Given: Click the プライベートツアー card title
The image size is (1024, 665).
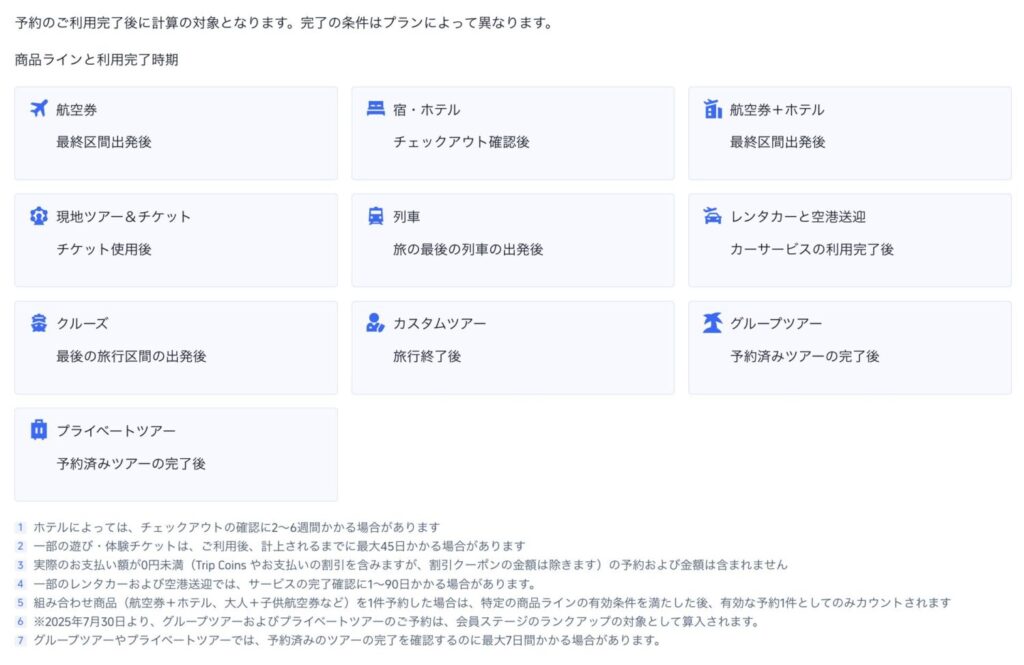Looking at the screenshot, I should click(116, 431).
